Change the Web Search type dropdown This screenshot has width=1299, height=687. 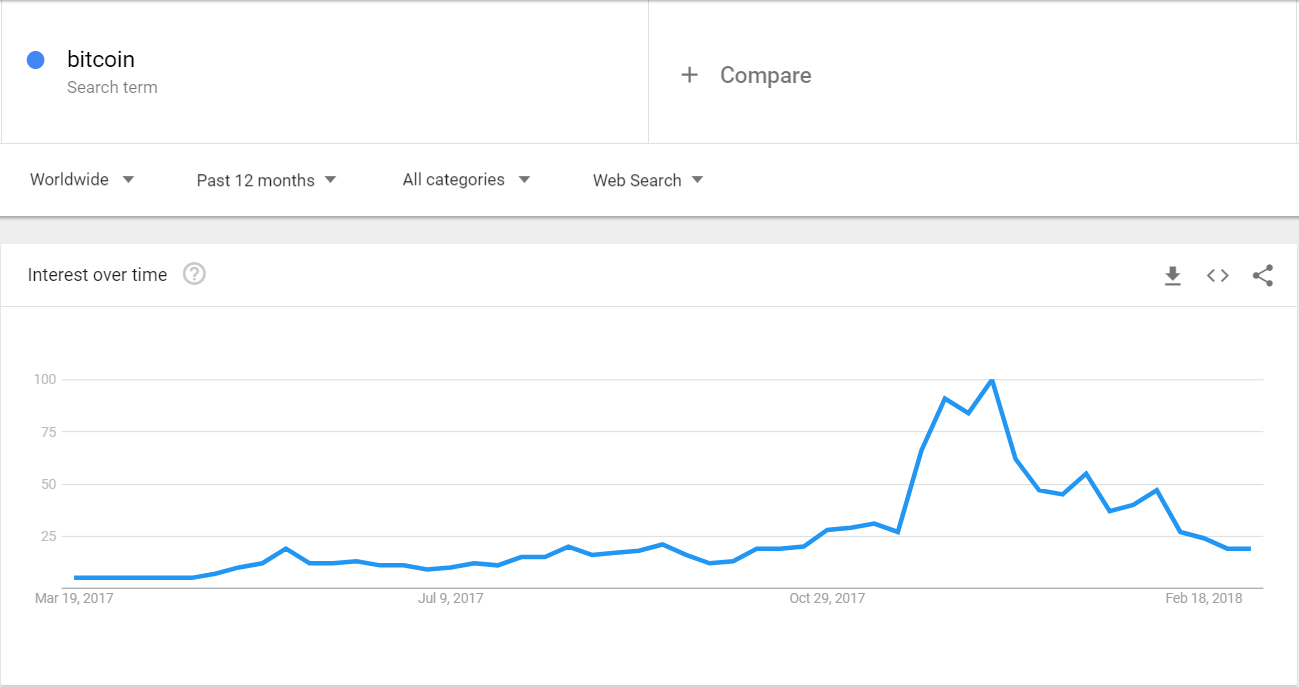click(x=648, y=180)
